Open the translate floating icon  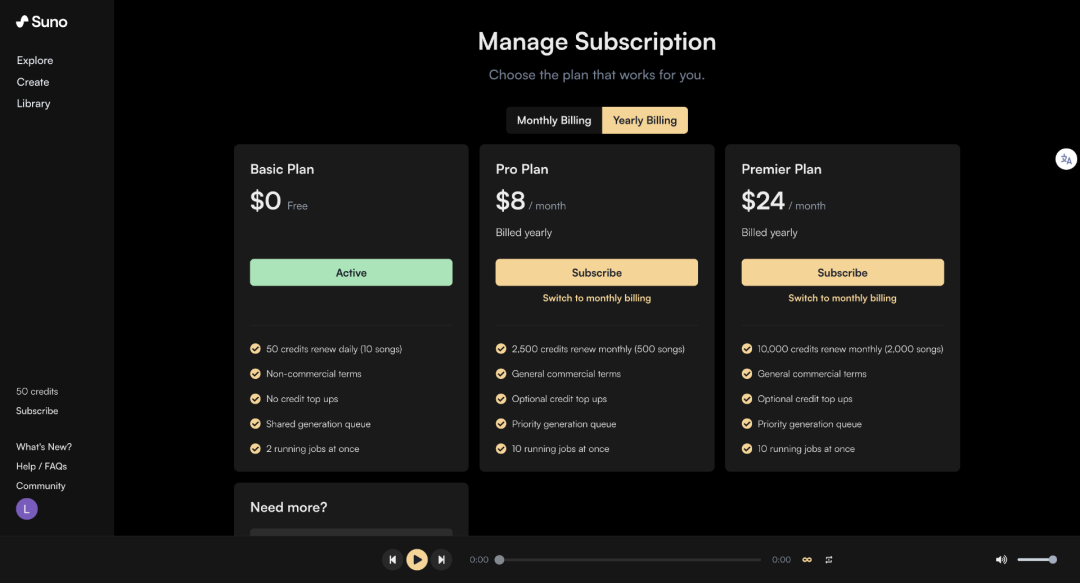1066,159
